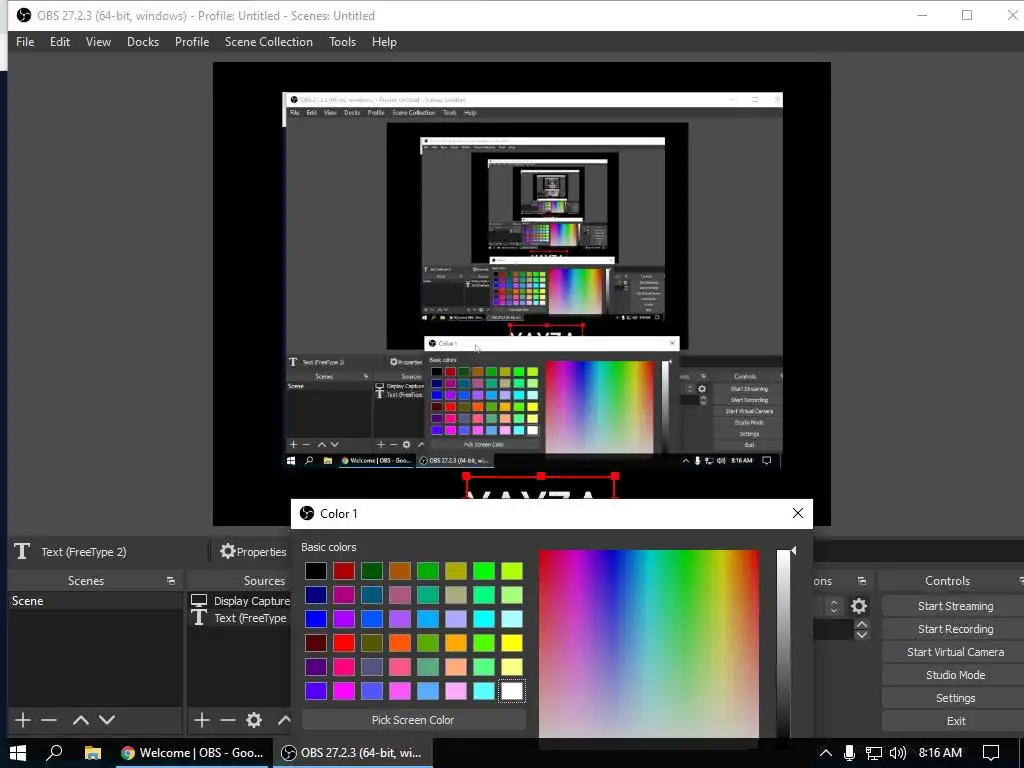Open Settings from the Controls panel
Image resolution: width=1024 pixels, height=768 pixels.
[955, 698]
